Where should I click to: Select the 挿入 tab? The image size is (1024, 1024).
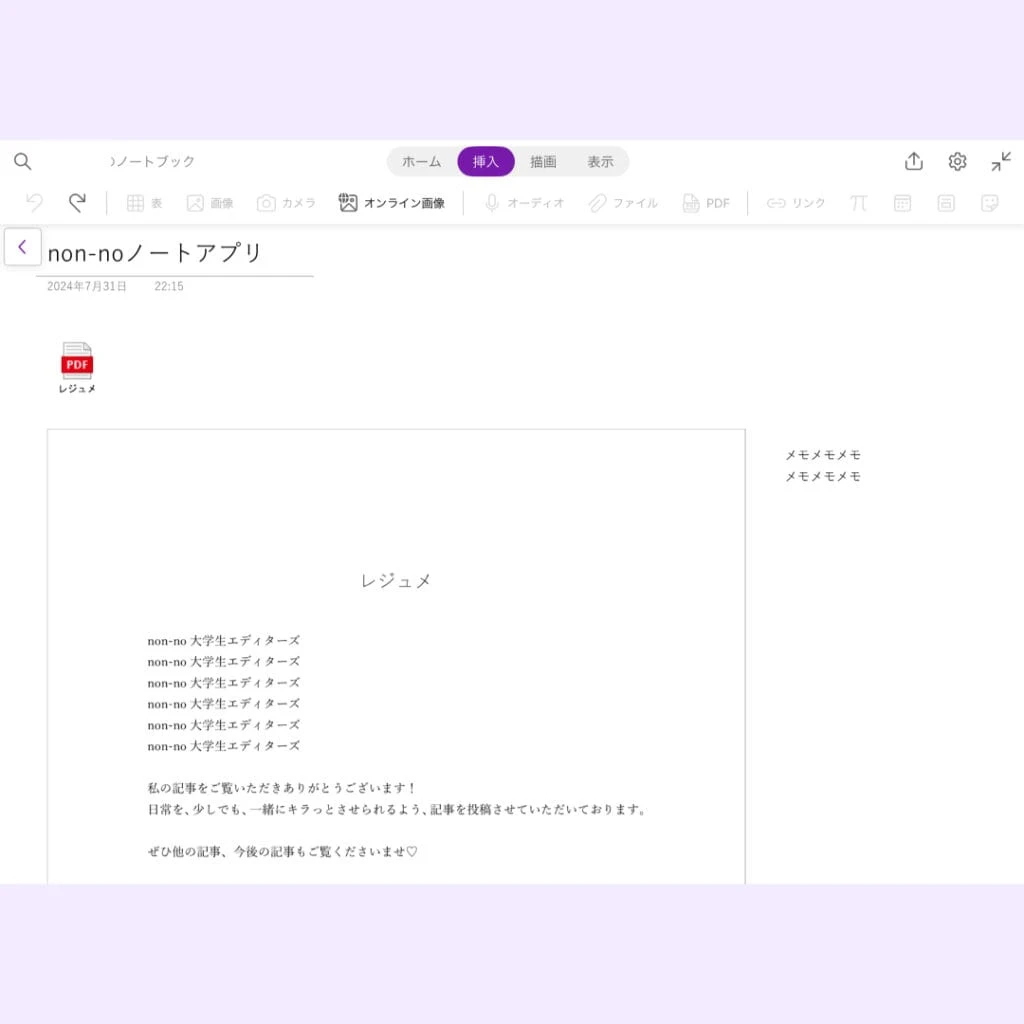pos(486,161)
